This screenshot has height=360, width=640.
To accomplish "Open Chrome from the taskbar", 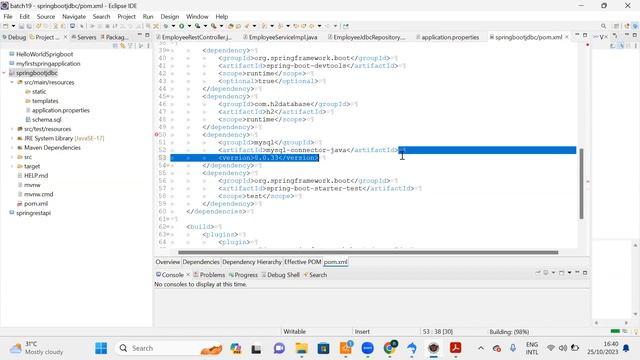I will click(390, 348).
